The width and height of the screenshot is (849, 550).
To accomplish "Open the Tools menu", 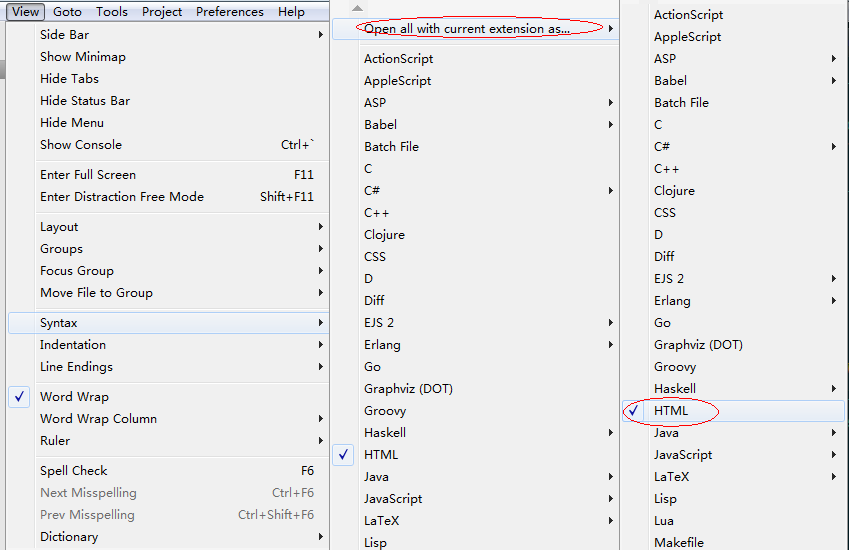I will point(112,11).
